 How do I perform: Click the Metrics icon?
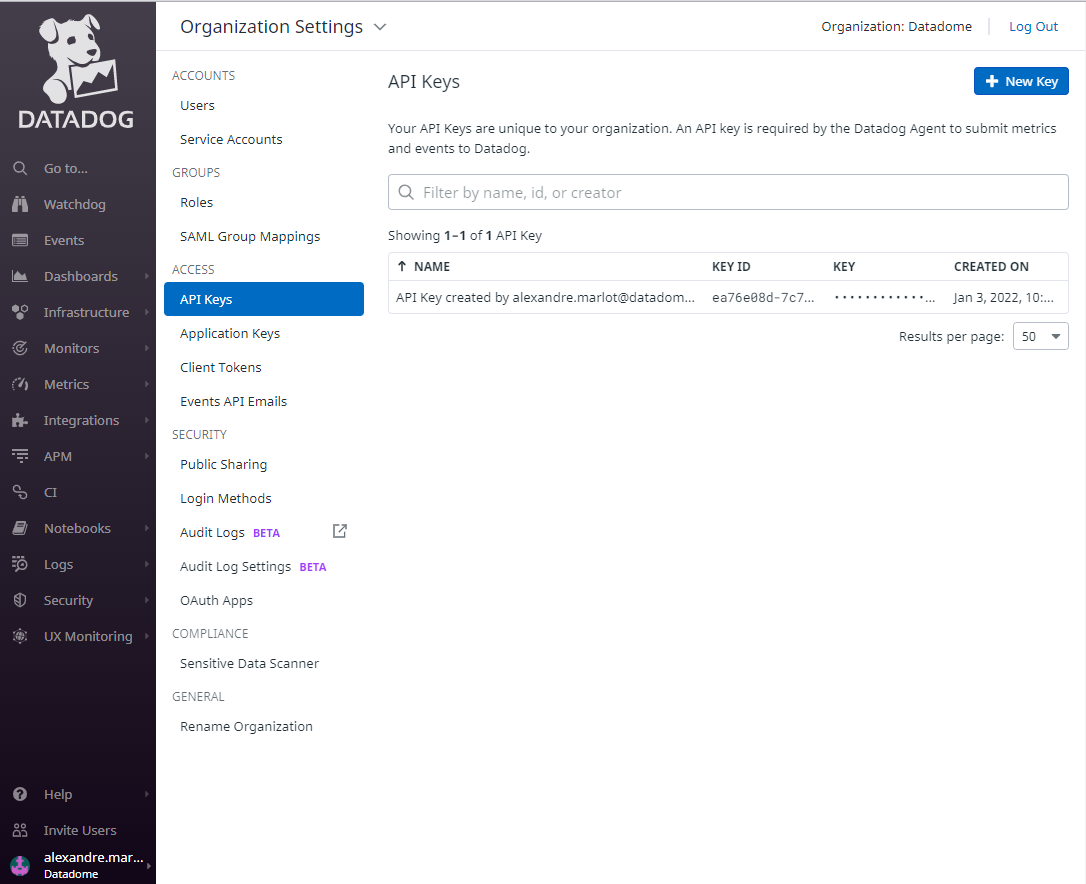(20, 384)
